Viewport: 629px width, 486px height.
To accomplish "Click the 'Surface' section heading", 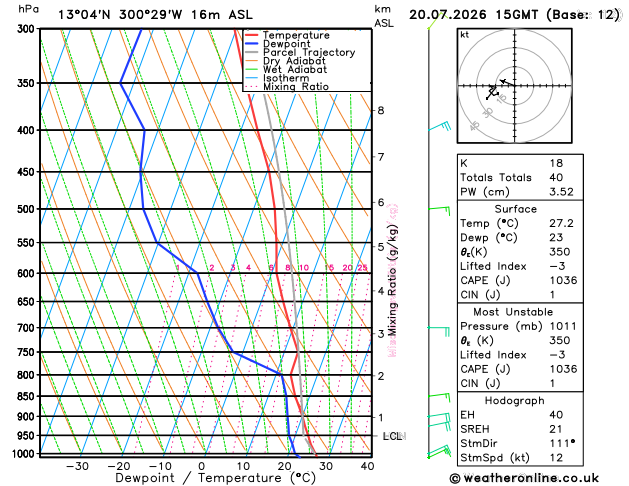I will (x=516, y=209).
